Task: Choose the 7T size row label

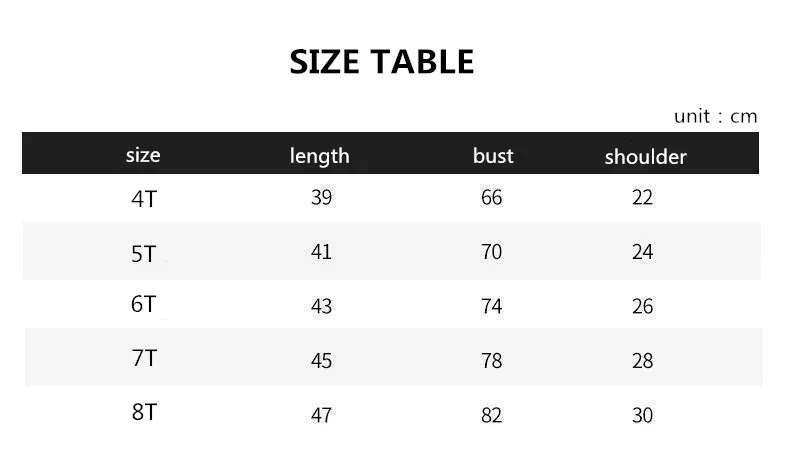Action: 144,358
